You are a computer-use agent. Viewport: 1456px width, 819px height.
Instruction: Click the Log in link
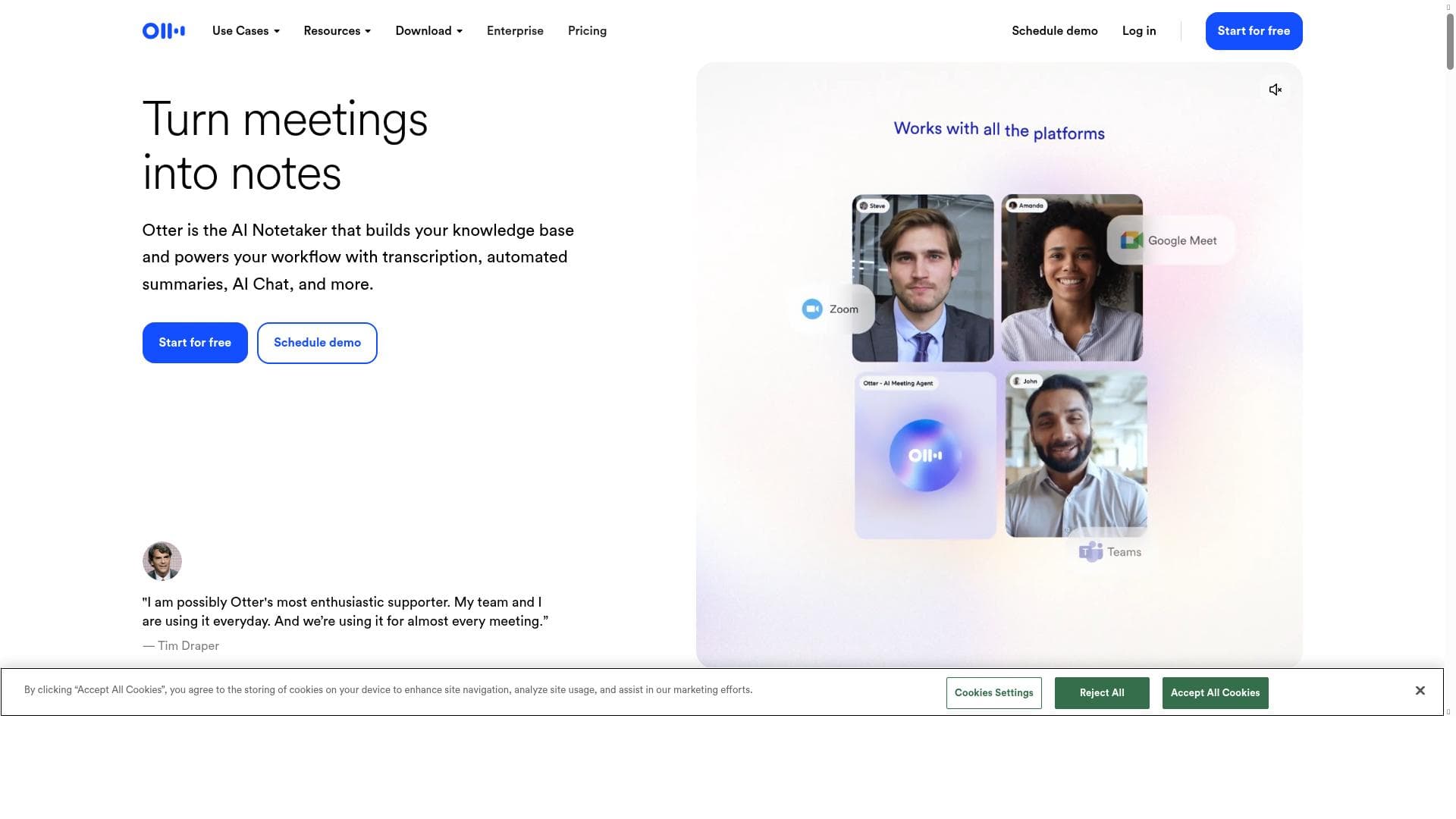click(x=1139, y=31)
